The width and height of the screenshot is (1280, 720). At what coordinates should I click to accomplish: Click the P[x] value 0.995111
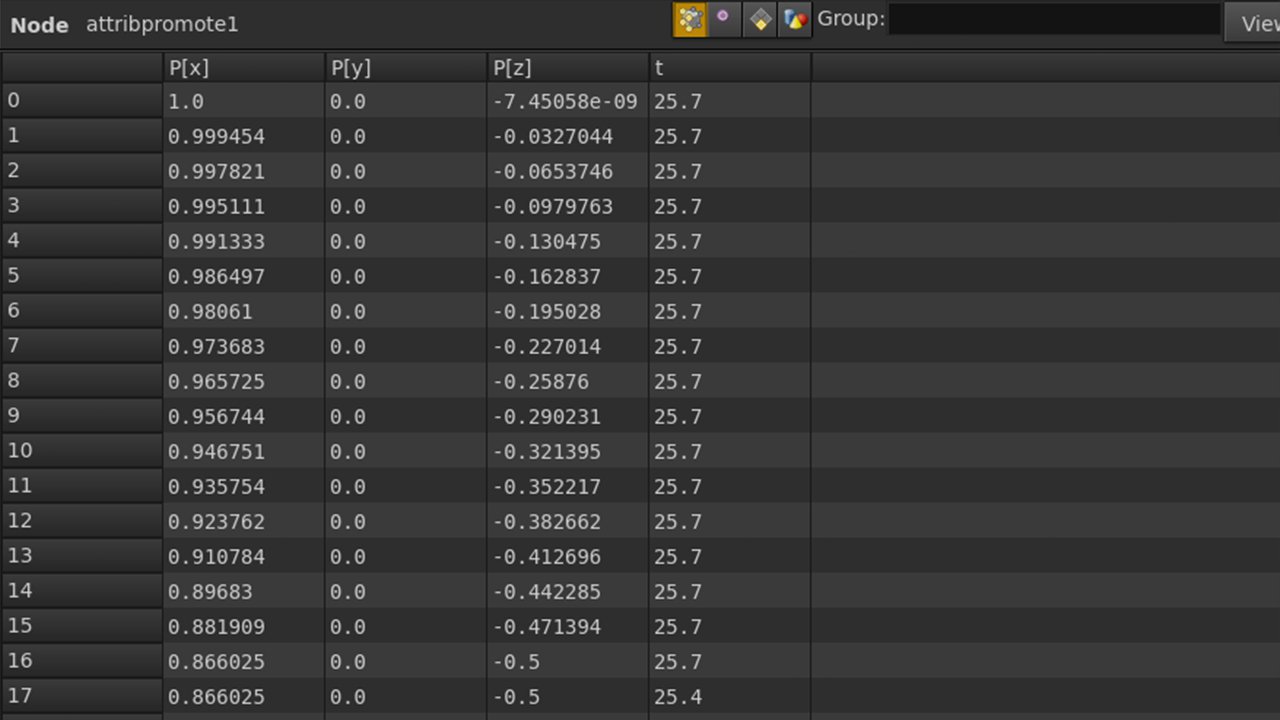(x=216, y=207)
